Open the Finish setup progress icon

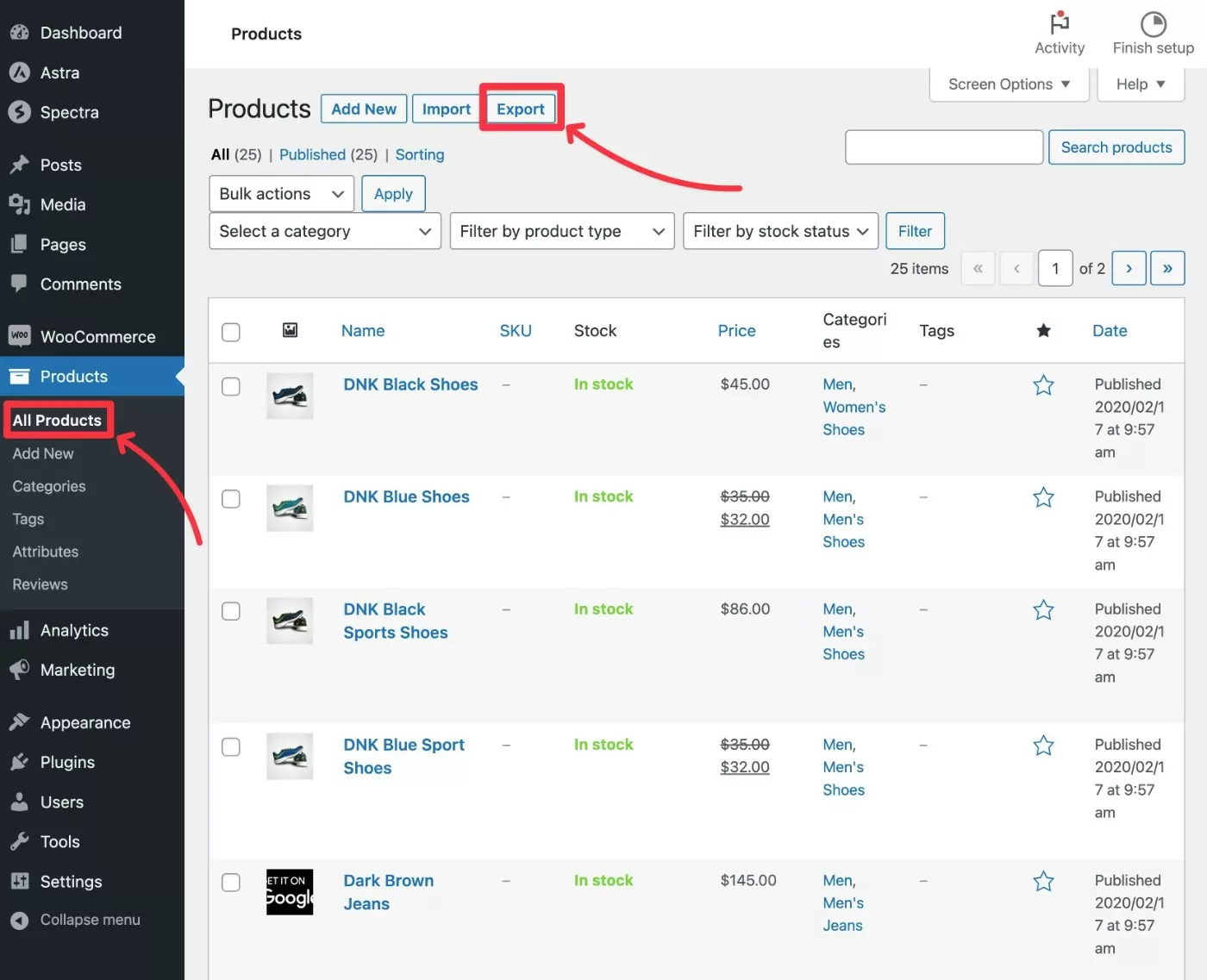pos(1153,23)
